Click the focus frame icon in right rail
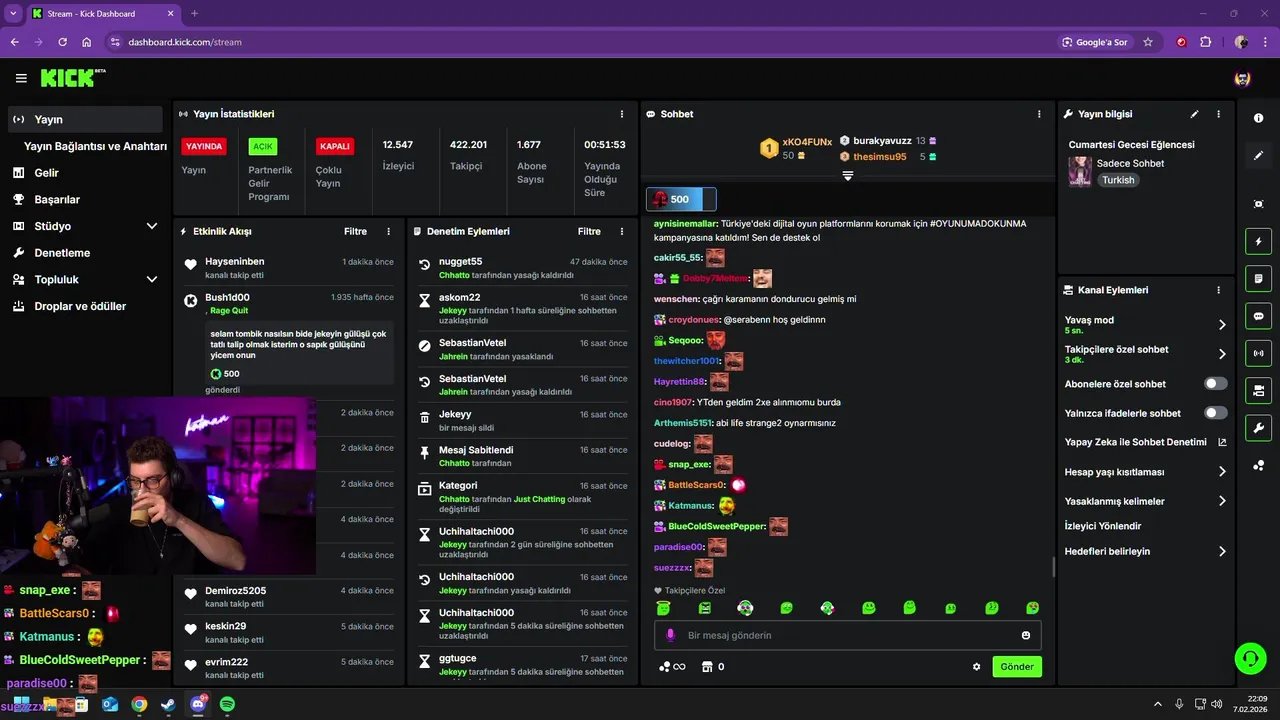The image size is (1280, 720). [x=1258, y=204]
